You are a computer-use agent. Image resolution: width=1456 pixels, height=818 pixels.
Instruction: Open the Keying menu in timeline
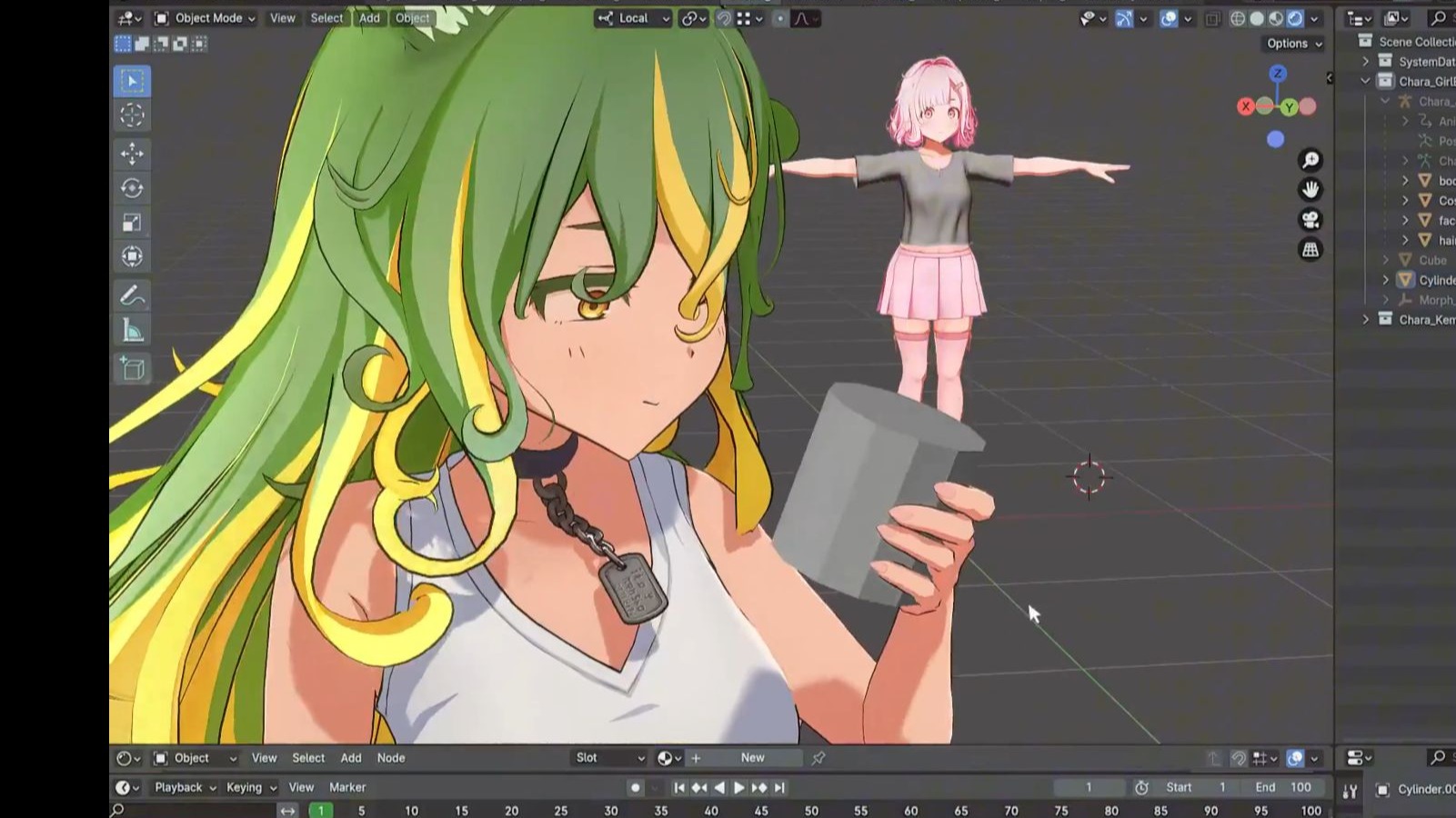[250, 787]
